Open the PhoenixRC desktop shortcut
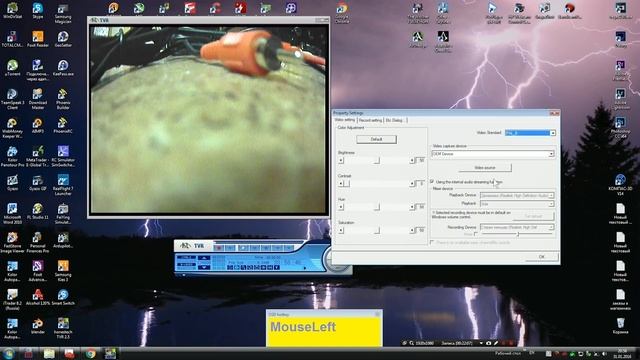 coord(63,125)
